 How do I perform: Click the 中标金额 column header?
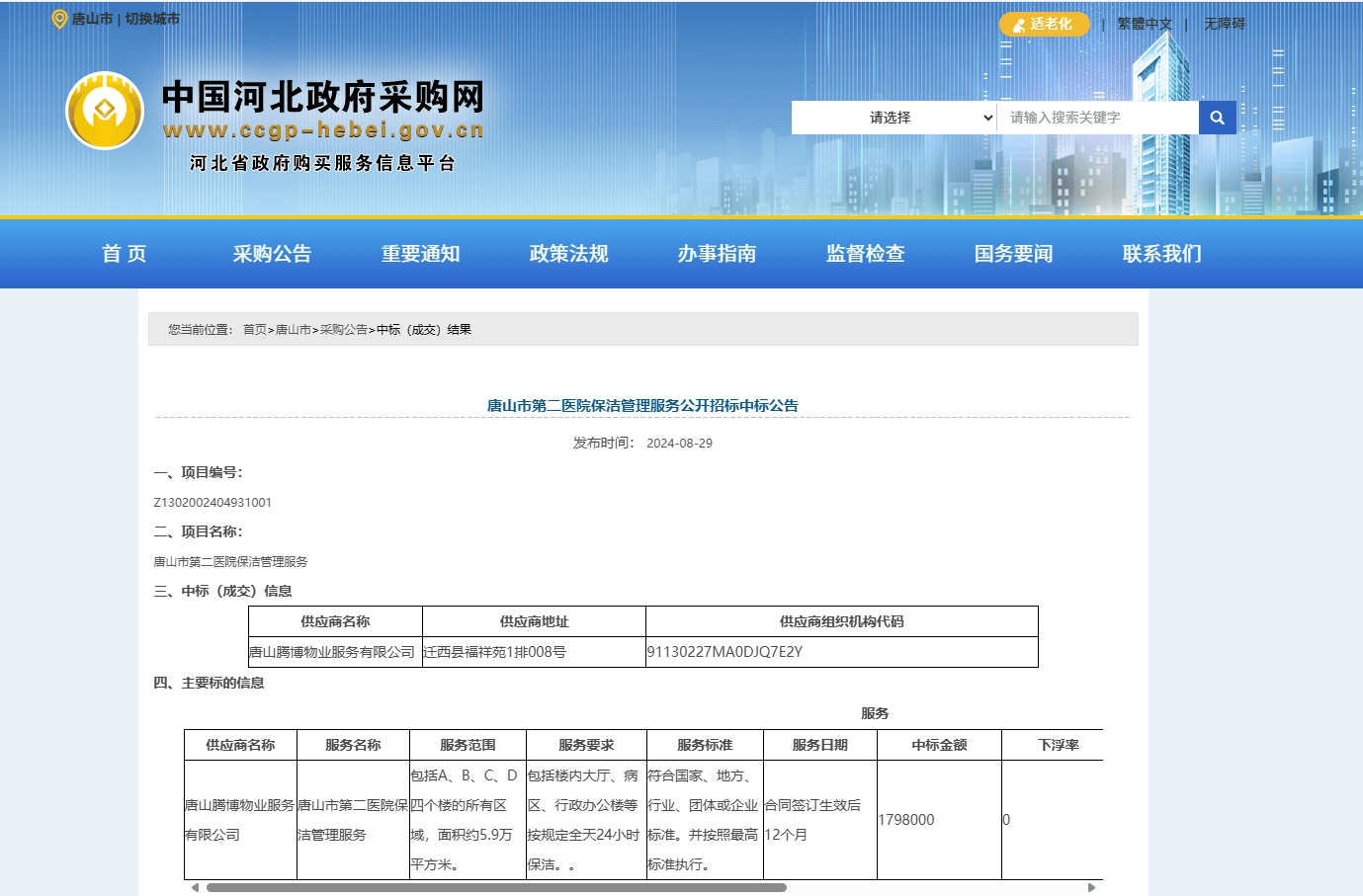tap(939, 745)
